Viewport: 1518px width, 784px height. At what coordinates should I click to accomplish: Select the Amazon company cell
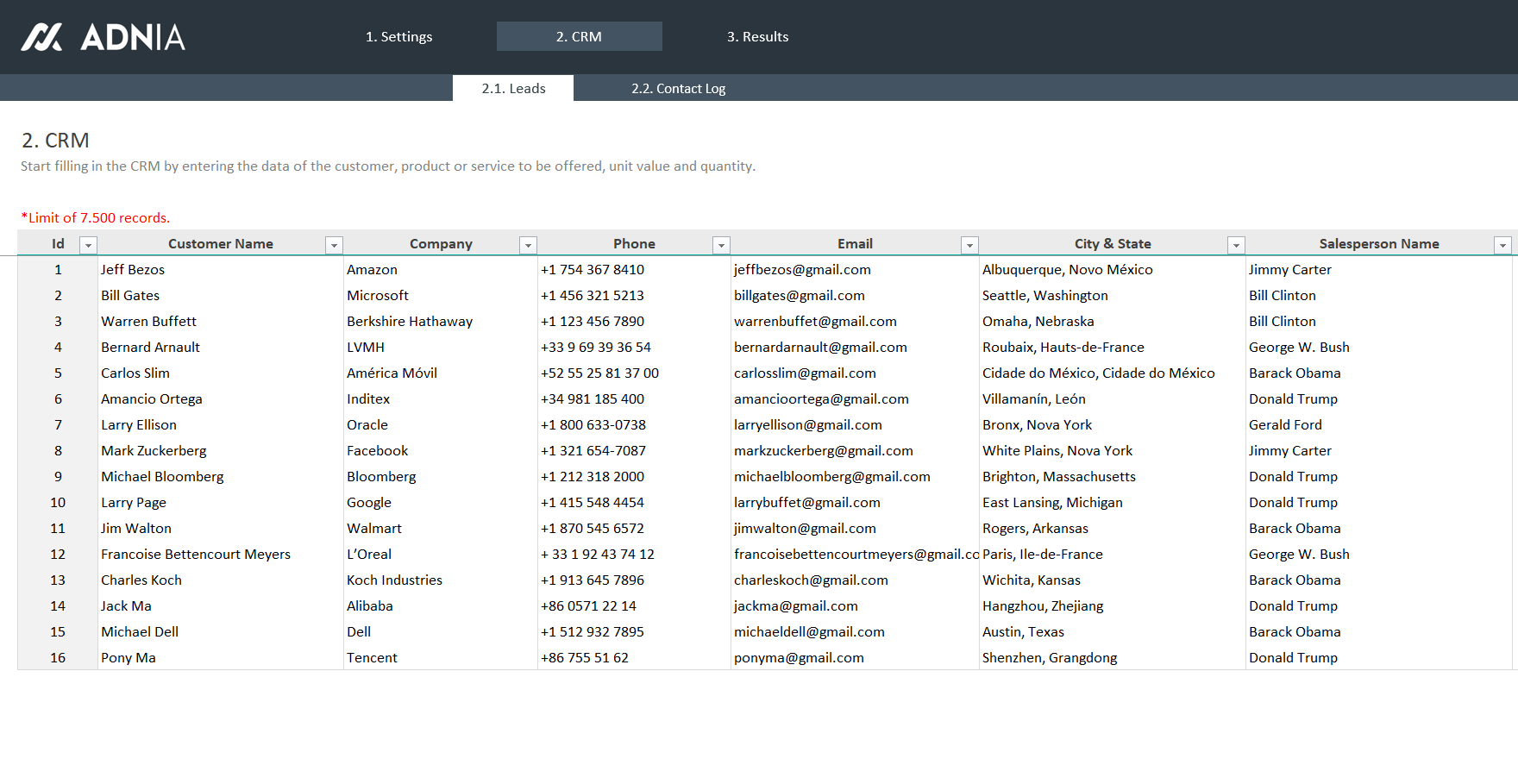[441, 269]
